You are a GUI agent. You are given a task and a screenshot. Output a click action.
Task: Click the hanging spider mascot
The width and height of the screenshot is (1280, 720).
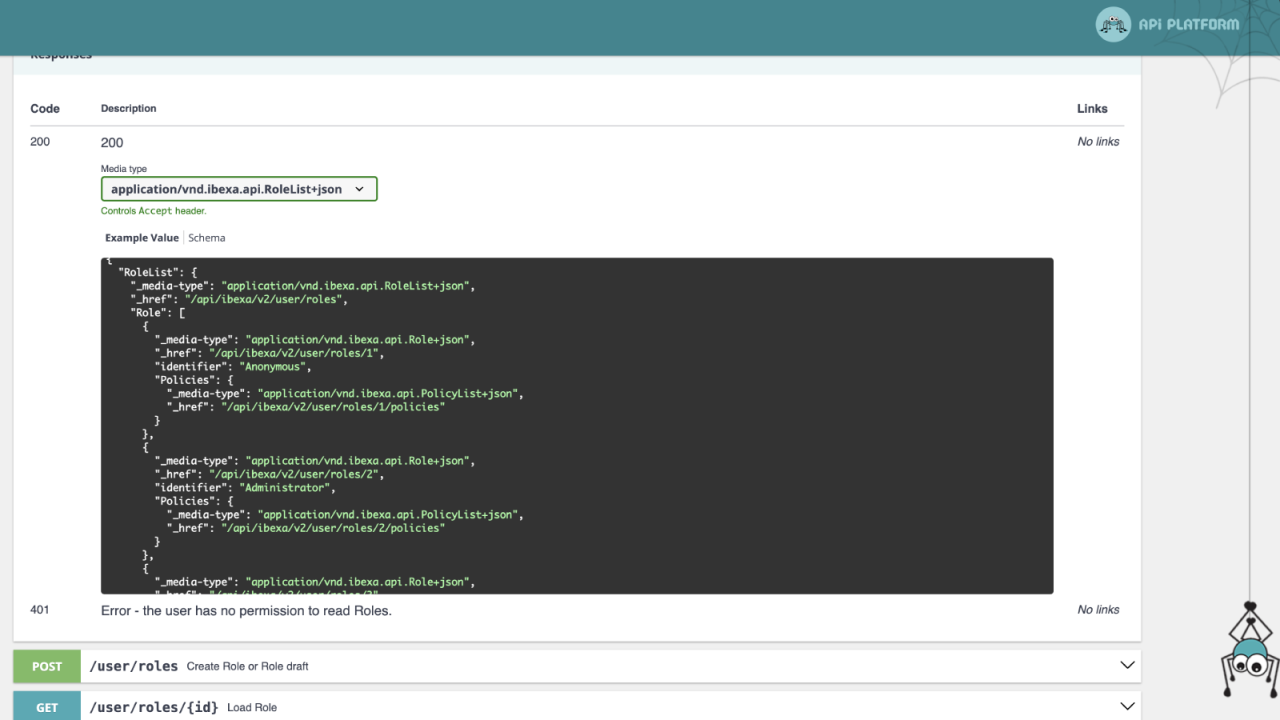[x=1249, y=653]
